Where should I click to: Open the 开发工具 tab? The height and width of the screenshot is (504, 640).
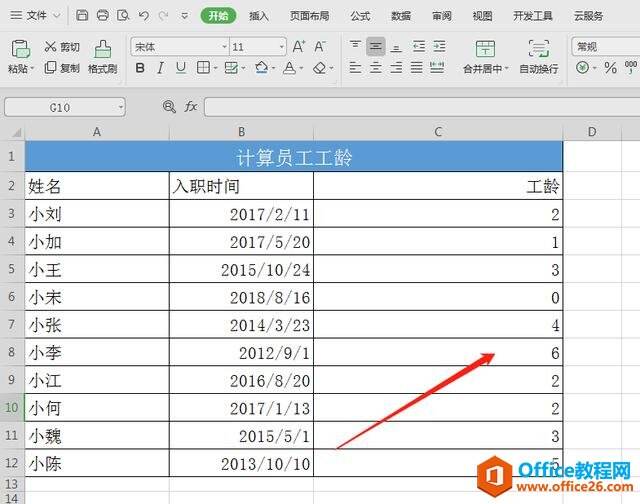[533, 16]
